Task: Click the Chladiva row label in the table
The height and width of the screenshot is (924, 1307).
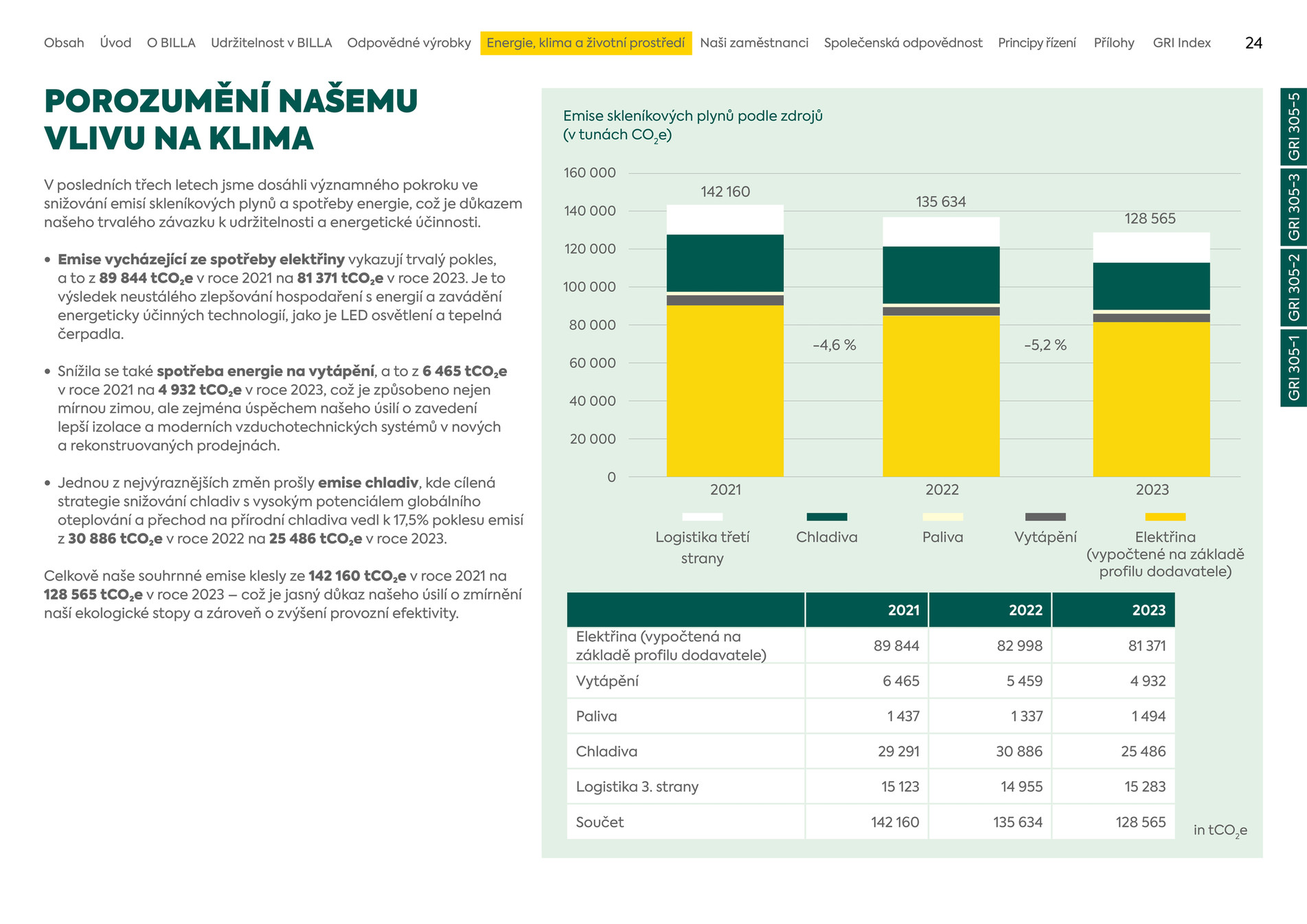Action: point(606,752)
